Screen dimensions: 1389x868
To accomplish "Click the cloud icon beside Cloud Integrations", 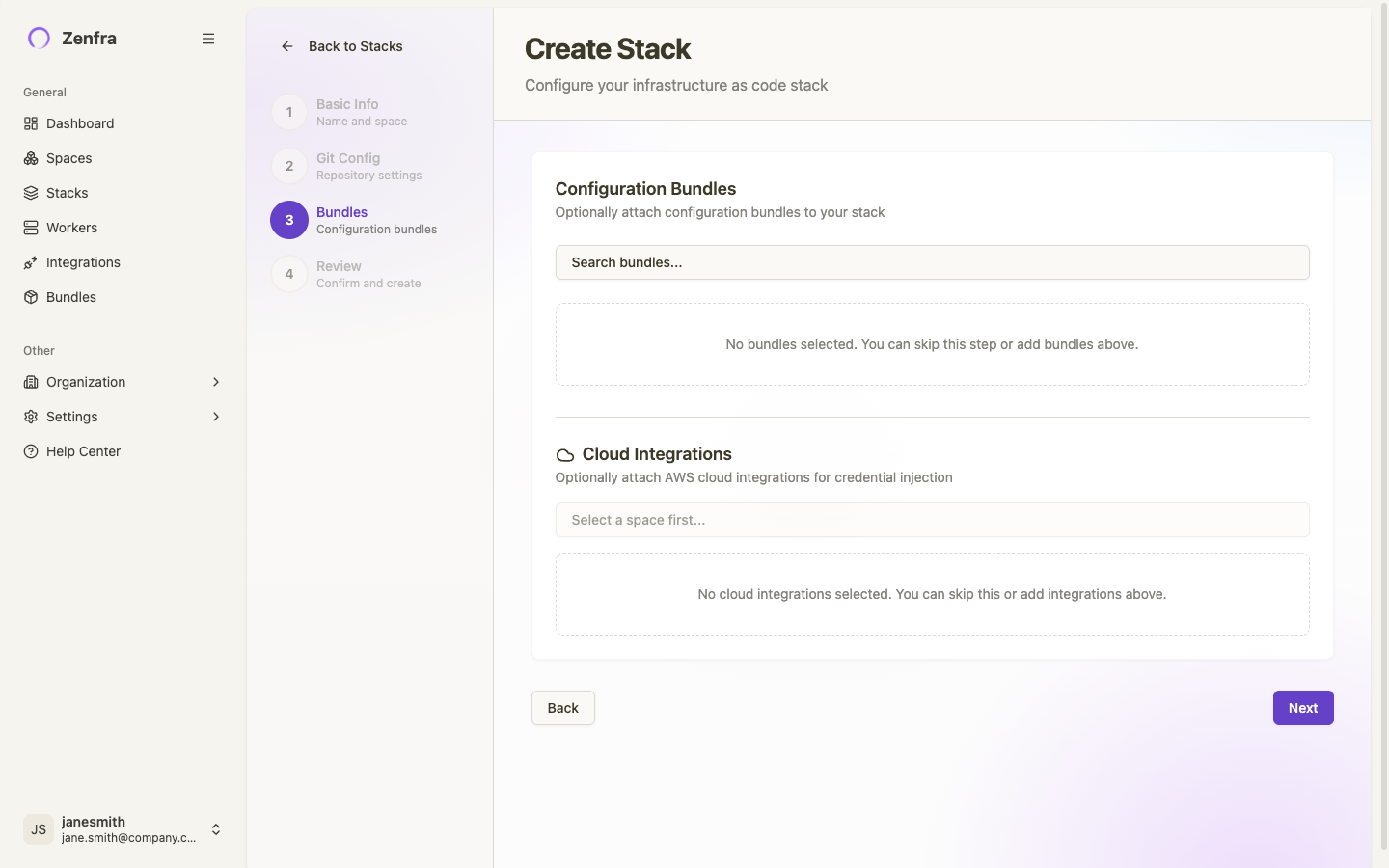I will pyautogui.click(x=564, y=454).
